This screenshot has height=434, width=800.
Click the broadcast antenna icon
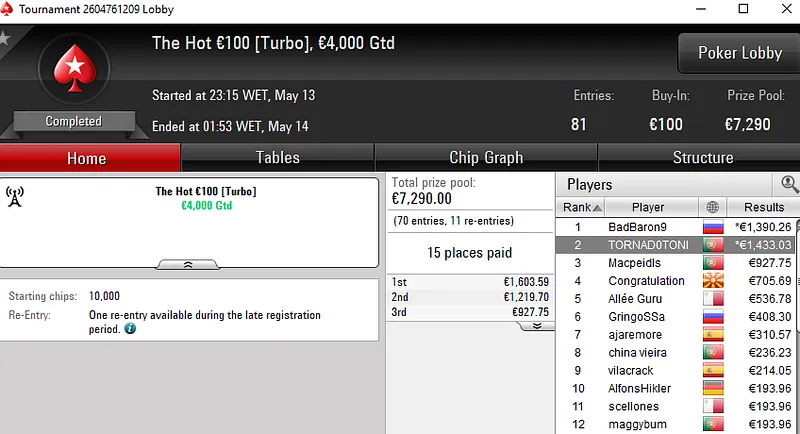(15, 194)
